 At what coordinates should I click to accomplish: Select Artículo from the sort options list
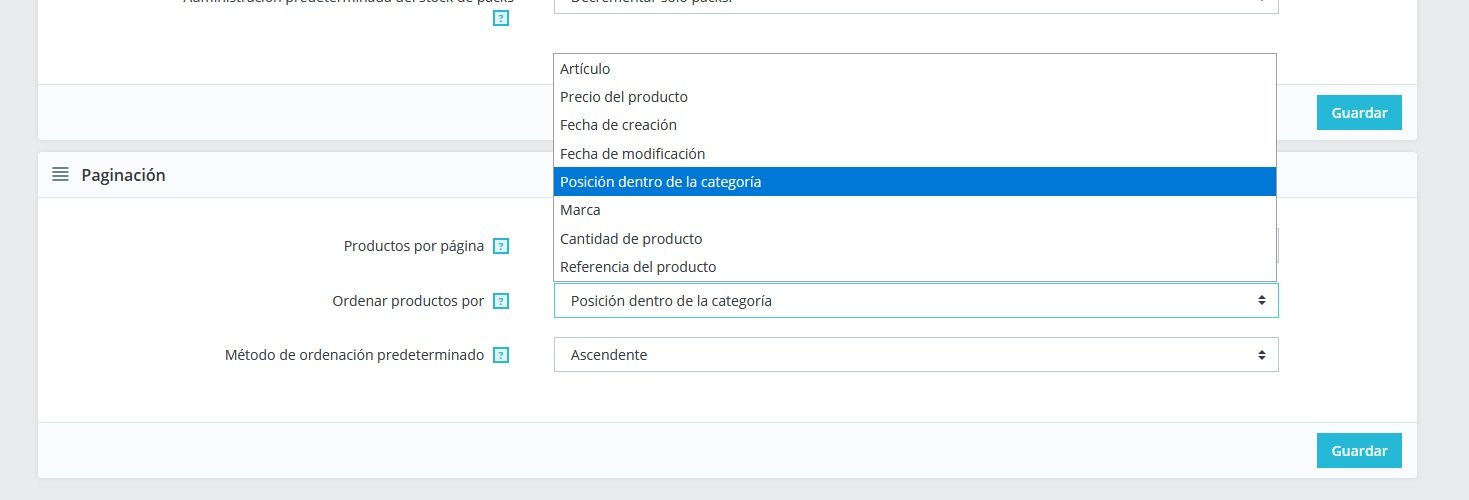coord(585,69)
